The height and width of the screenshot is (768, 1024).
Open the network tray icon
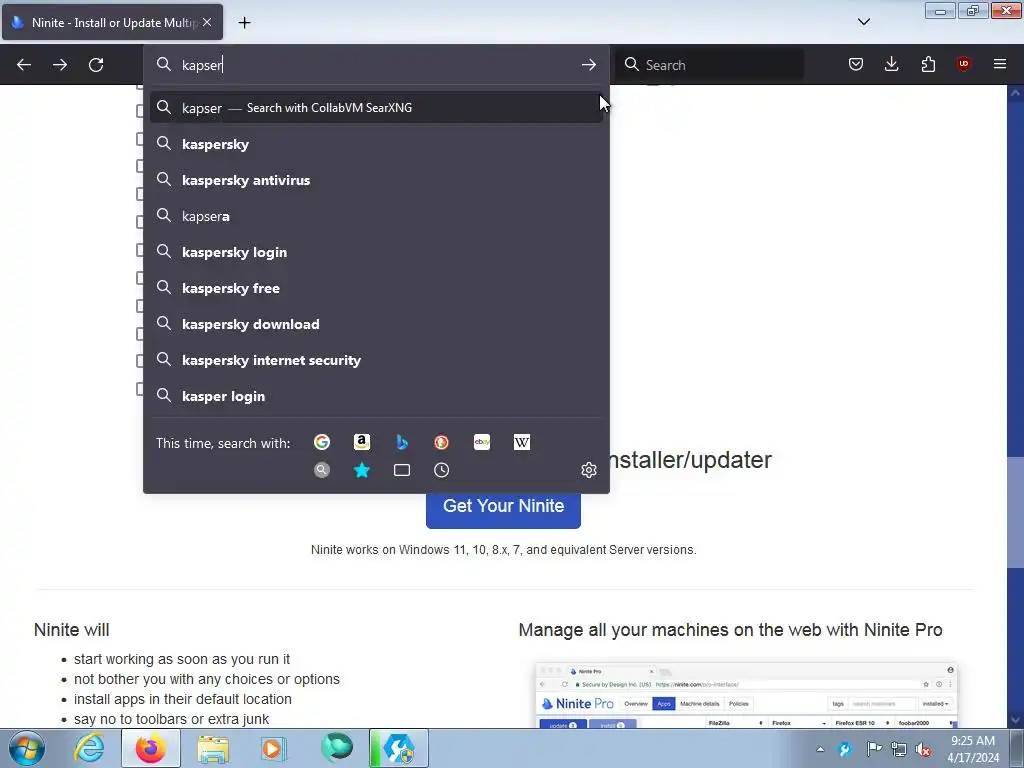pos(899,749)
